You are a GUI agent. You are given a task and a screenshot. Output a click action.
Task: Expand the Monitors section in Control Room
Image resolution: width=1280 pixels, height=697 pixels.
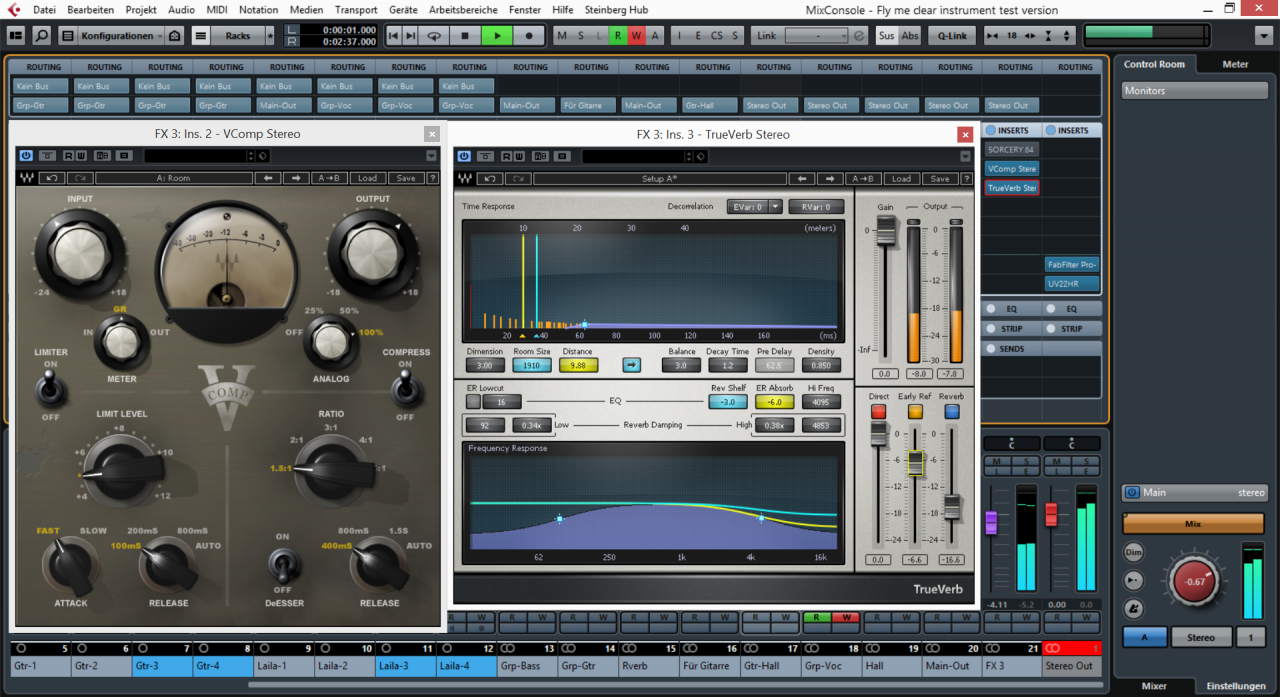click(x=1194, y=90)
